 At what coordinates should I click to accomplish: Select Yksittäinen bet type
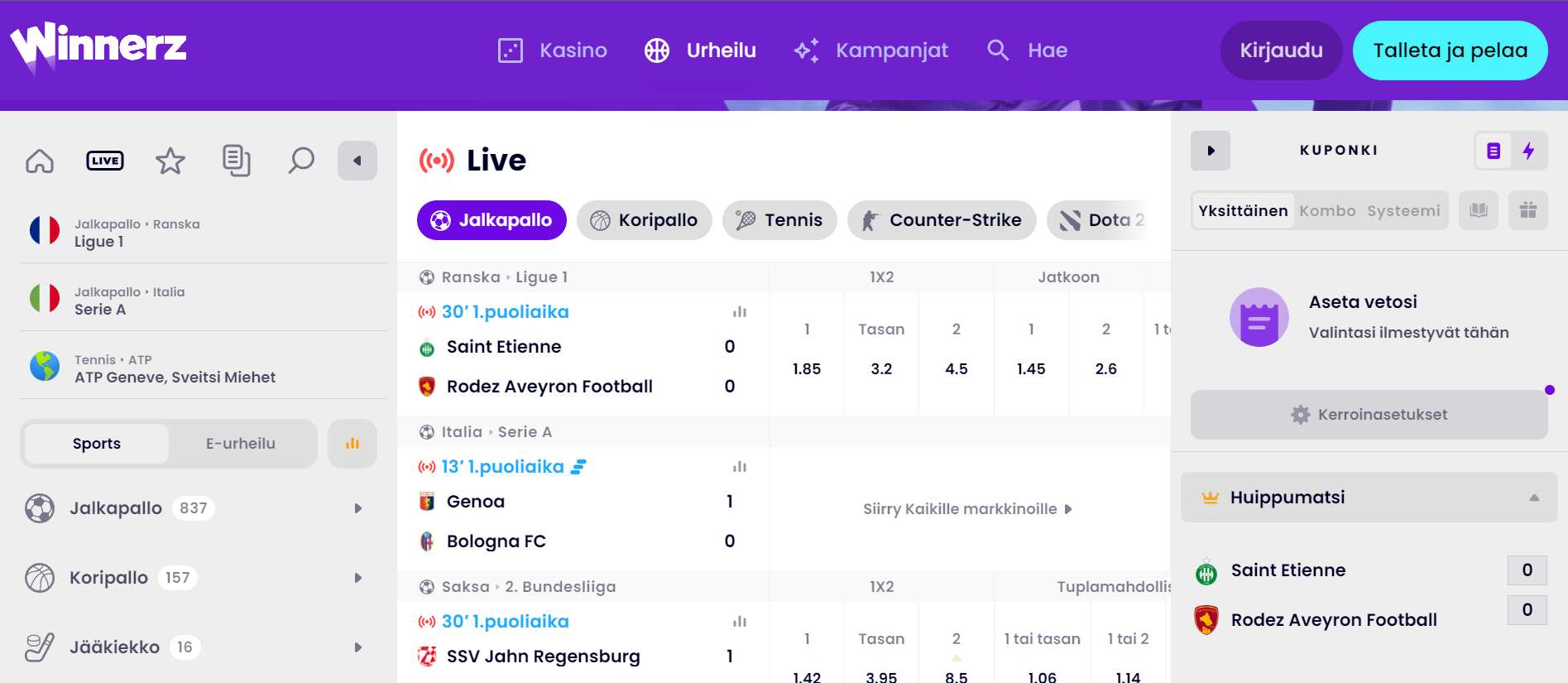pyautogui.click(x=1243, y=210)
